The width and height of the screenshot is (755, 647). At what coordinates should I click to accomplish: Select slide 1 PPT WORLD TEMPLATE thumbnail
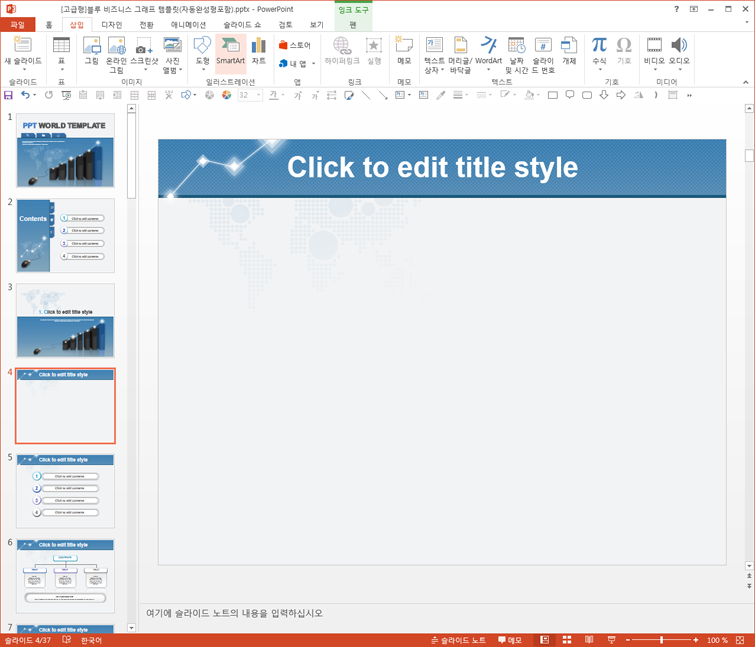65,150
